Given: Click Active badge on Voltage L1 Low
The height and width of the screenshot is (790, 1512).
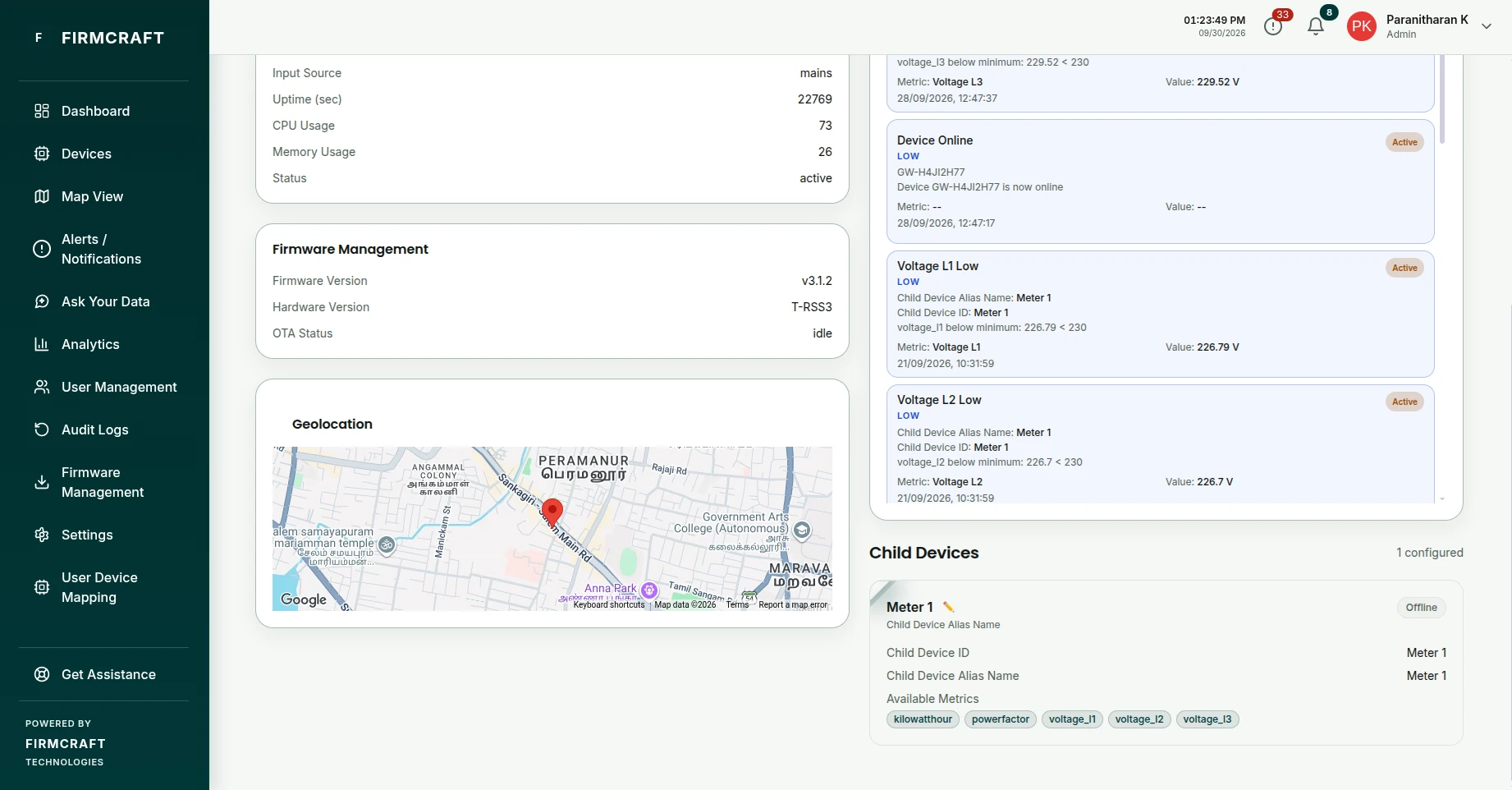Looking at the screenshot, I should click(1404, 268).
